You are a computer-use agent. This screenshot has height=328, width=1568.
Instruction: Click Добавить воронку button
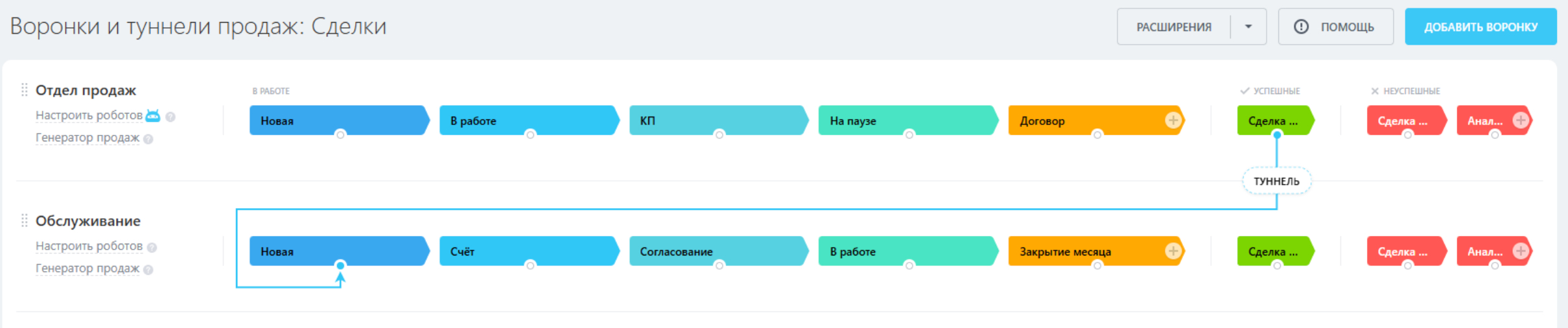pos(1480,27)
